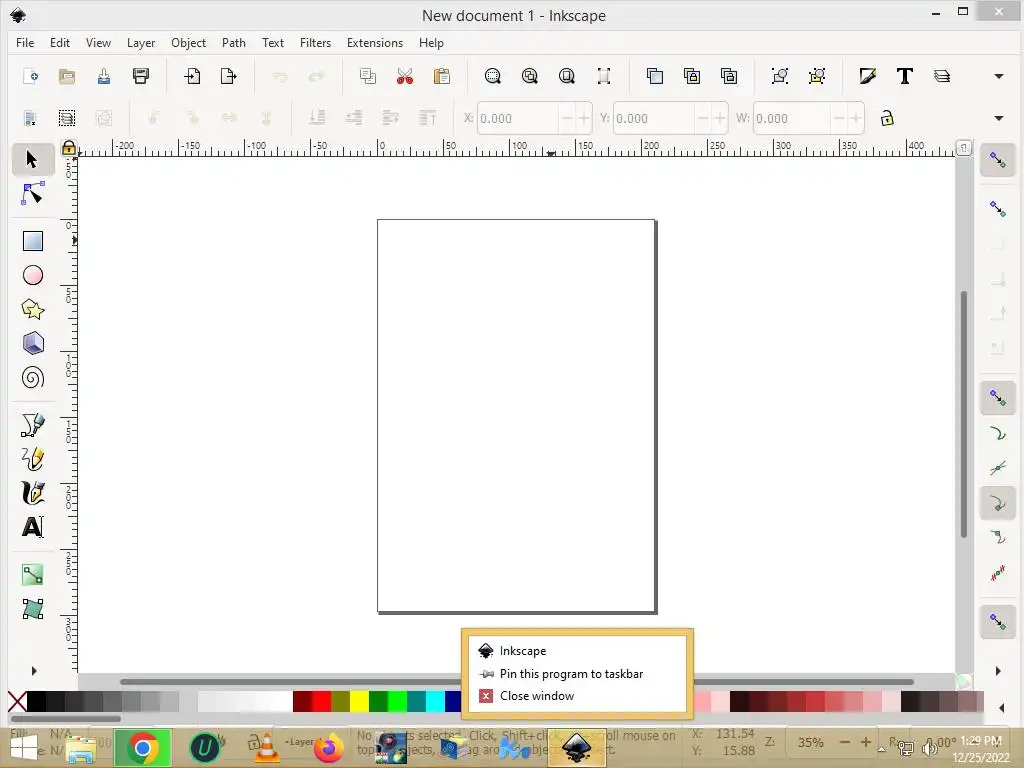Pick the 3D box tool
Viewport: 1024px width, 768px height.
click(x=33, y=344)
